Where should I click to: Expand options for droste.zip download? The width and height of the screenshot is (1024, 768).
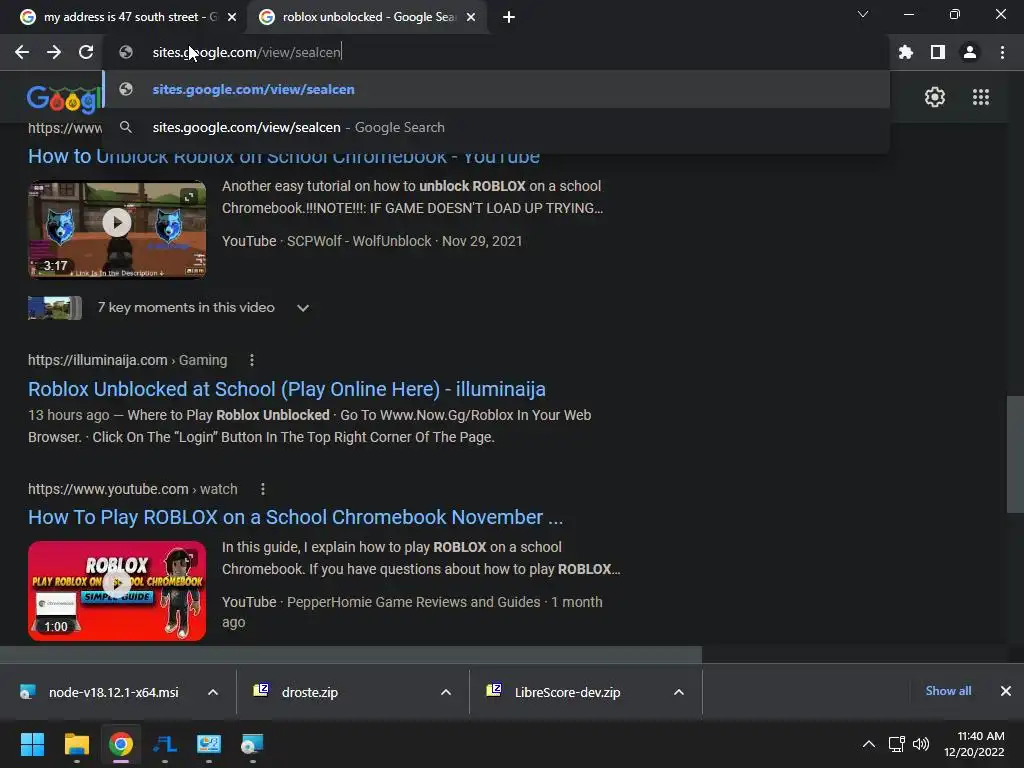[446, 692]
